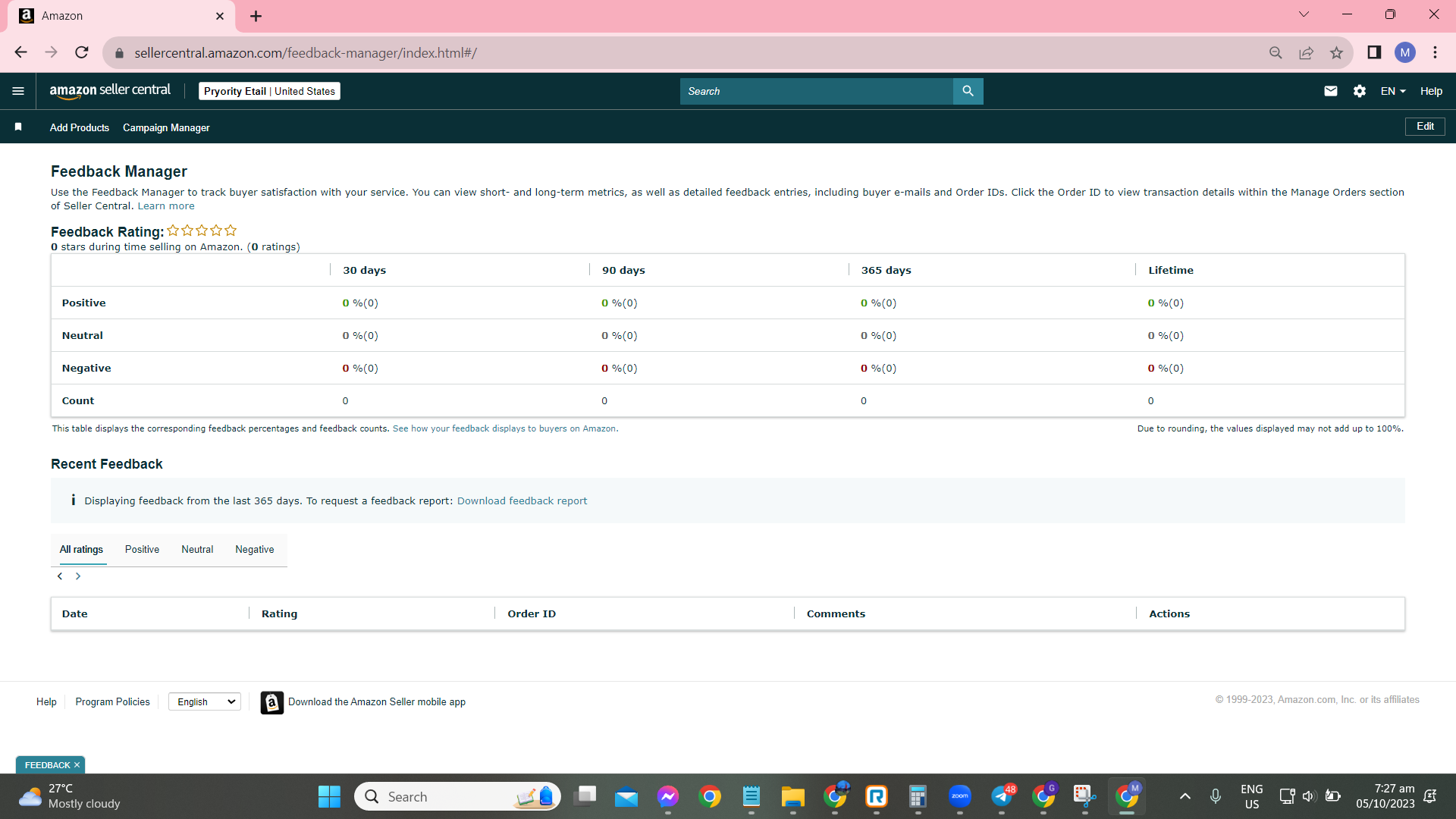Open Chrome profile M avatar
Screen dimensions: 1456x819
click(1405, 52)
